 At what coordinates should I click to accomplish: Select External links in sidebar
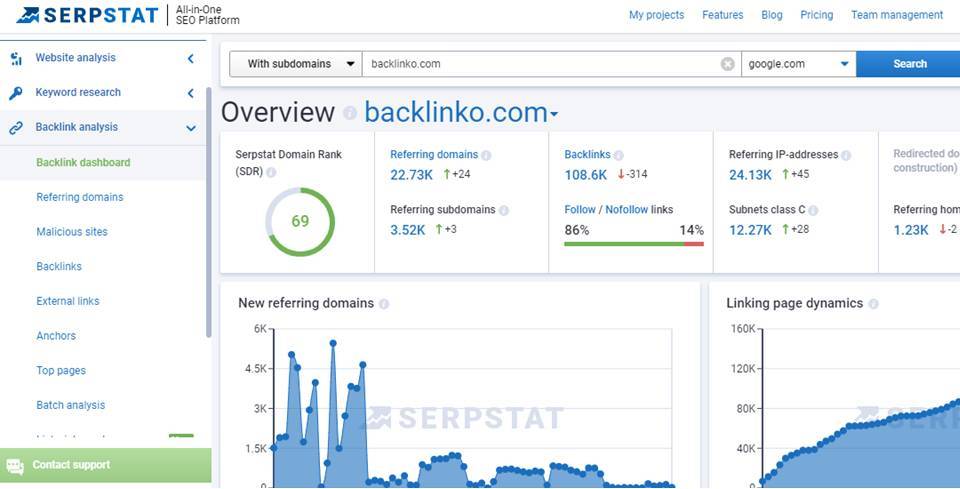click(67, 301)
